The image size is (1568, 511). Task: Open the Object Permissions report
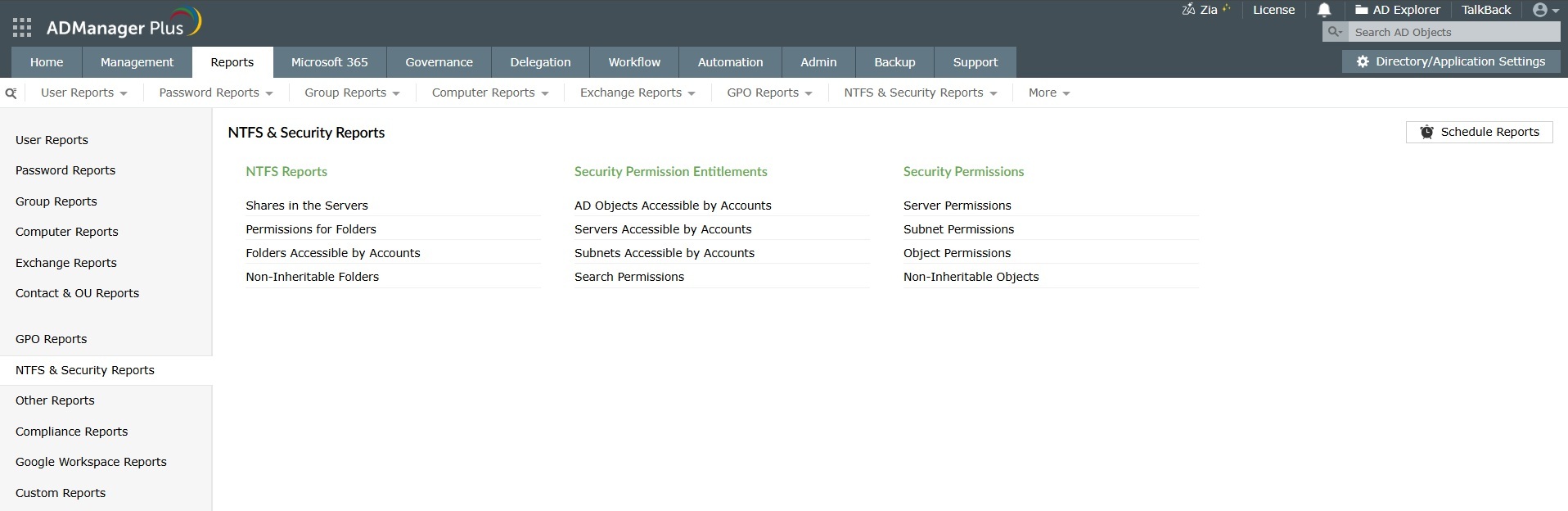point(957,253)
